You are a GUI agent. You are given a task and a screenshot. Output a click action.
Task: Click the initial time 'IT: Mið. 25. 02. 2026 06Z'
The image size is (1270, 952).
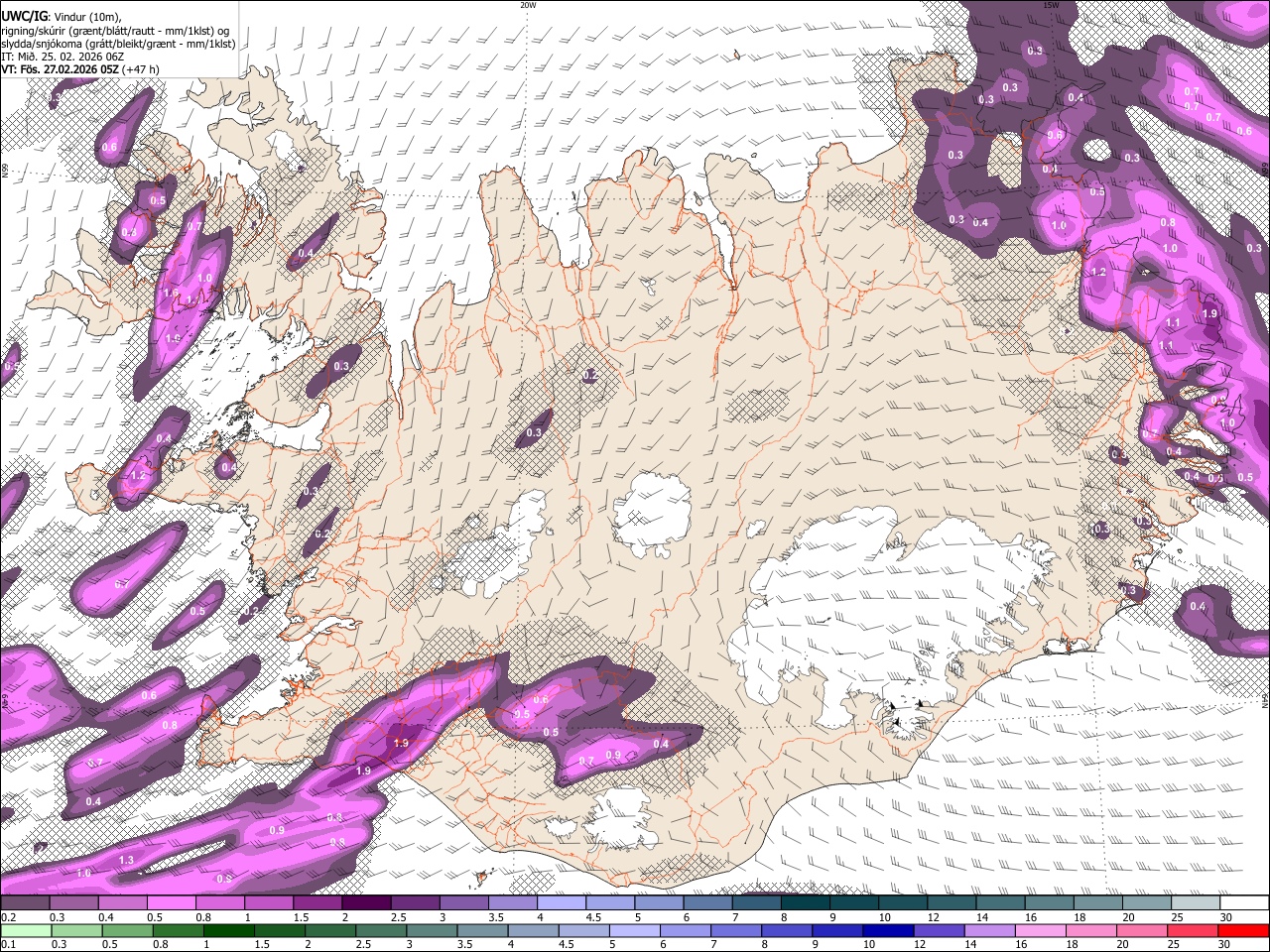(63, 57)
